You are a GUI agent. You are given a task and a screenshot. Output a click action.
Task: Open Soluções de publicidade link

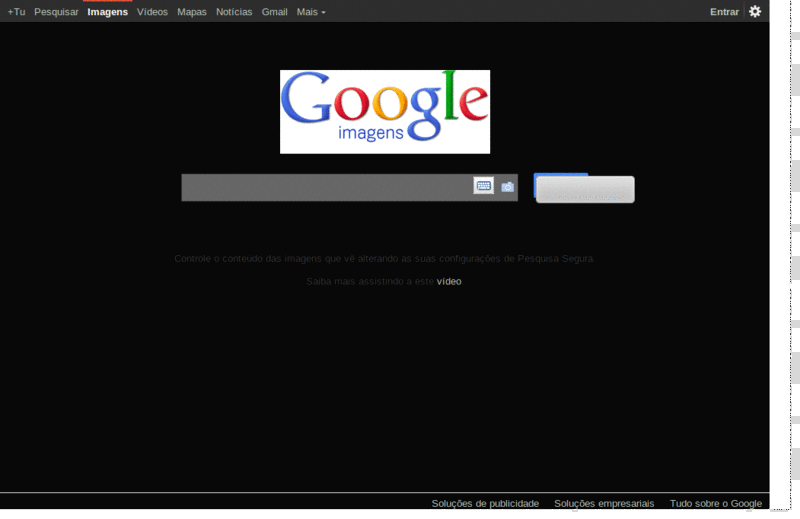point(485,504)
